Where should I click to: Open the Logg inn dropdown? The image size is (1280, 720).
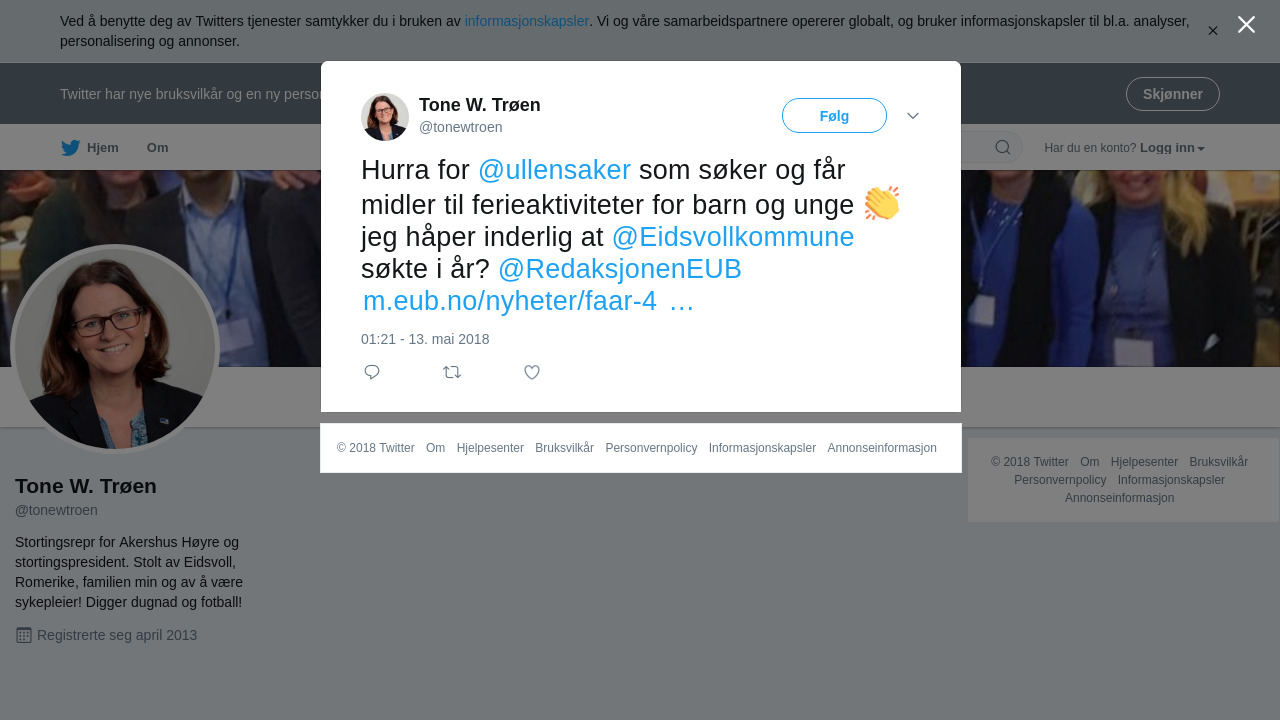[1172, 148]
